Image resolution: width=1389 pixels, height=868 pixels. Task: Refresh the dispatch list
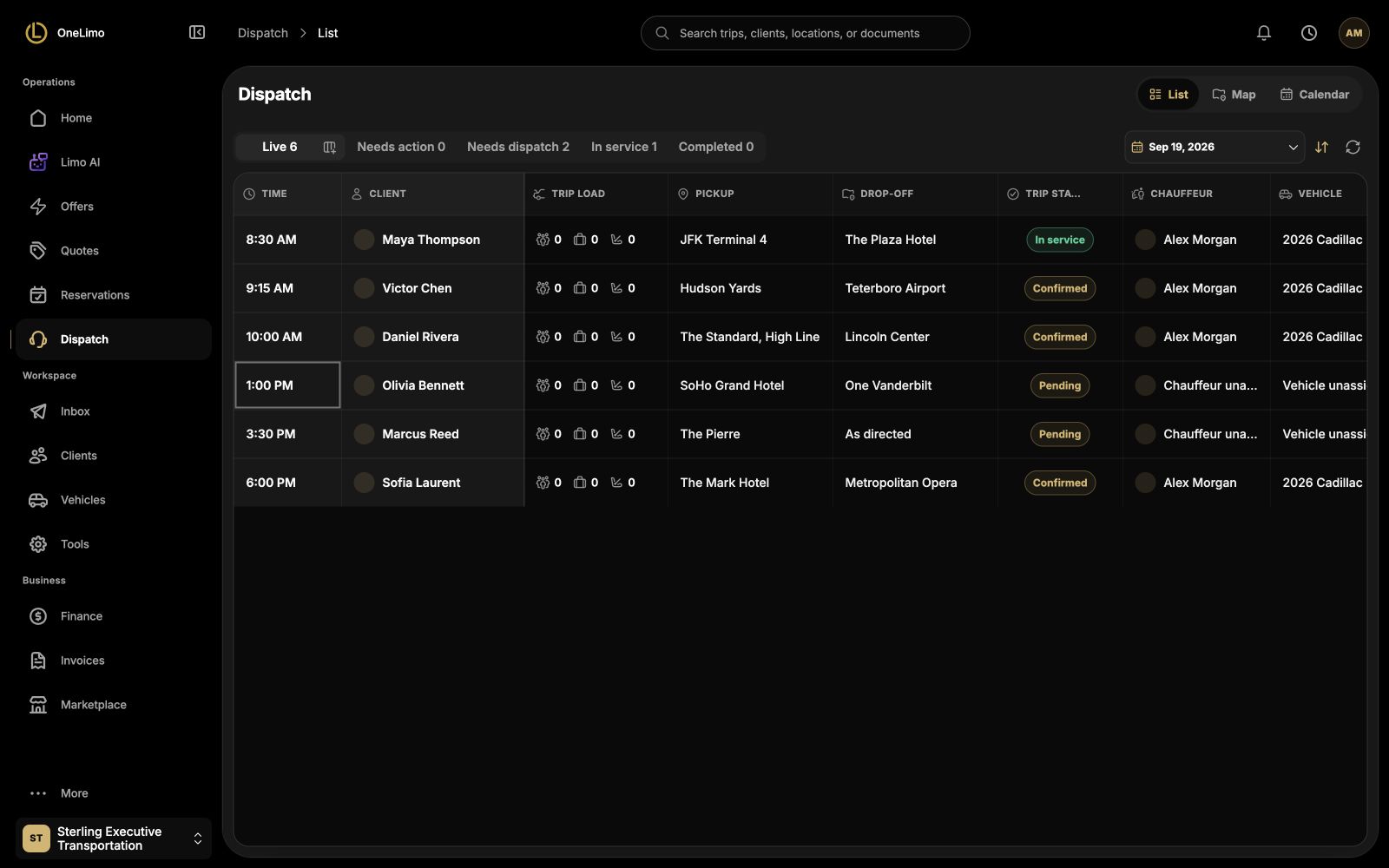(1353, 148)
